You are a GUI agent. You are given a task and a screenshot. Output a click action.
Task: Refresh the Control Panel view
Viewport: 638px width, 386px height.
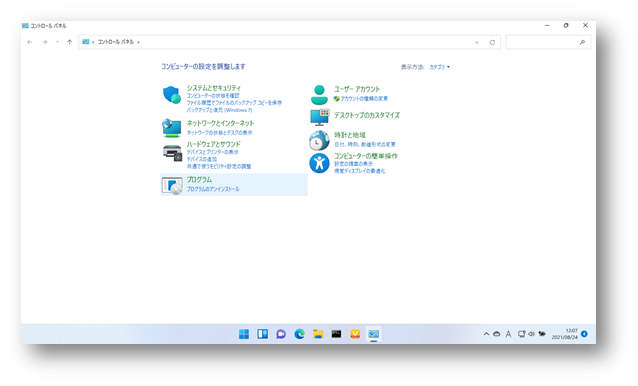pyautogui.click(x=492, y=42)
